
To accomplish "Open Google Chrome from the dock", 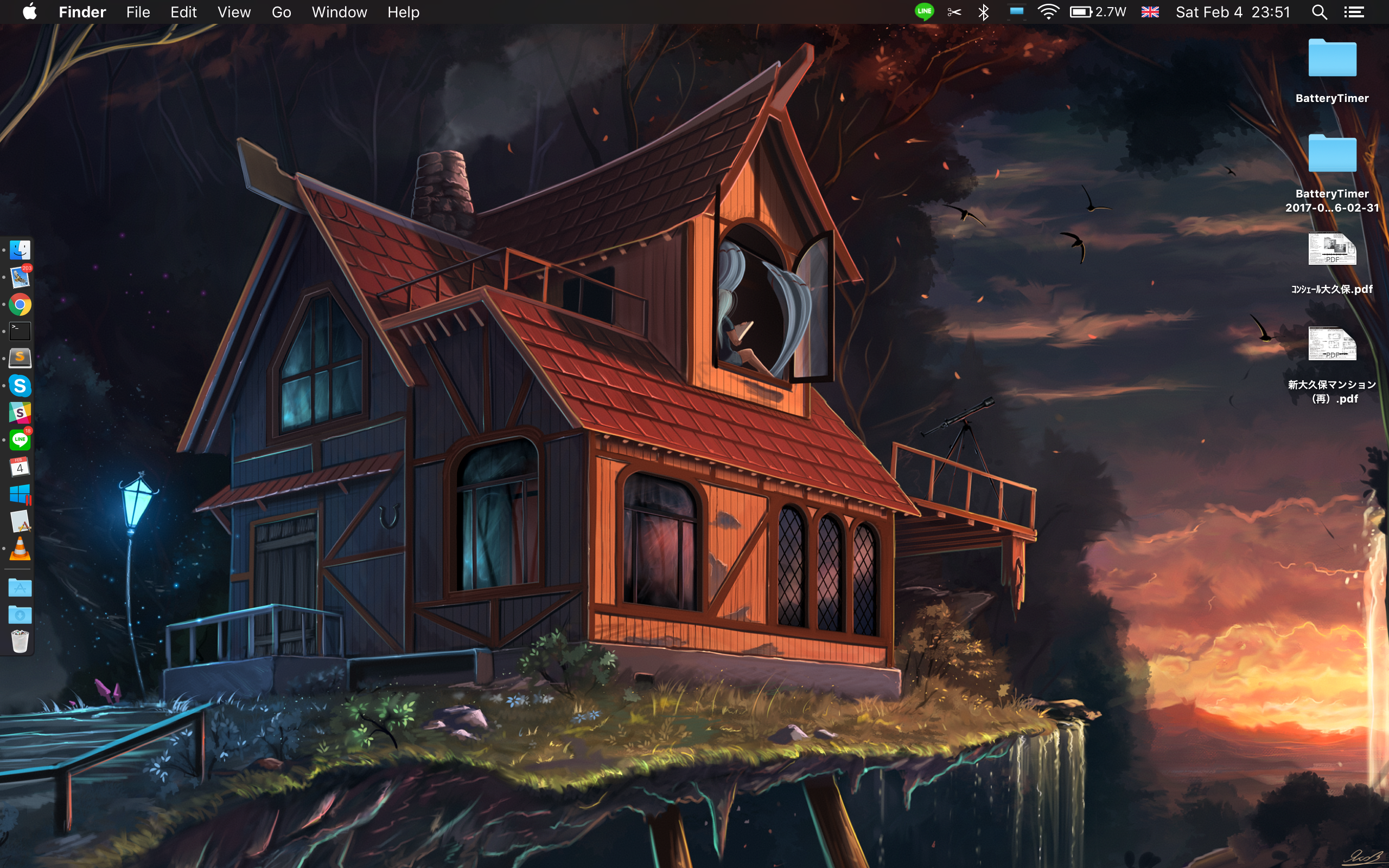I will pos(20,305).
